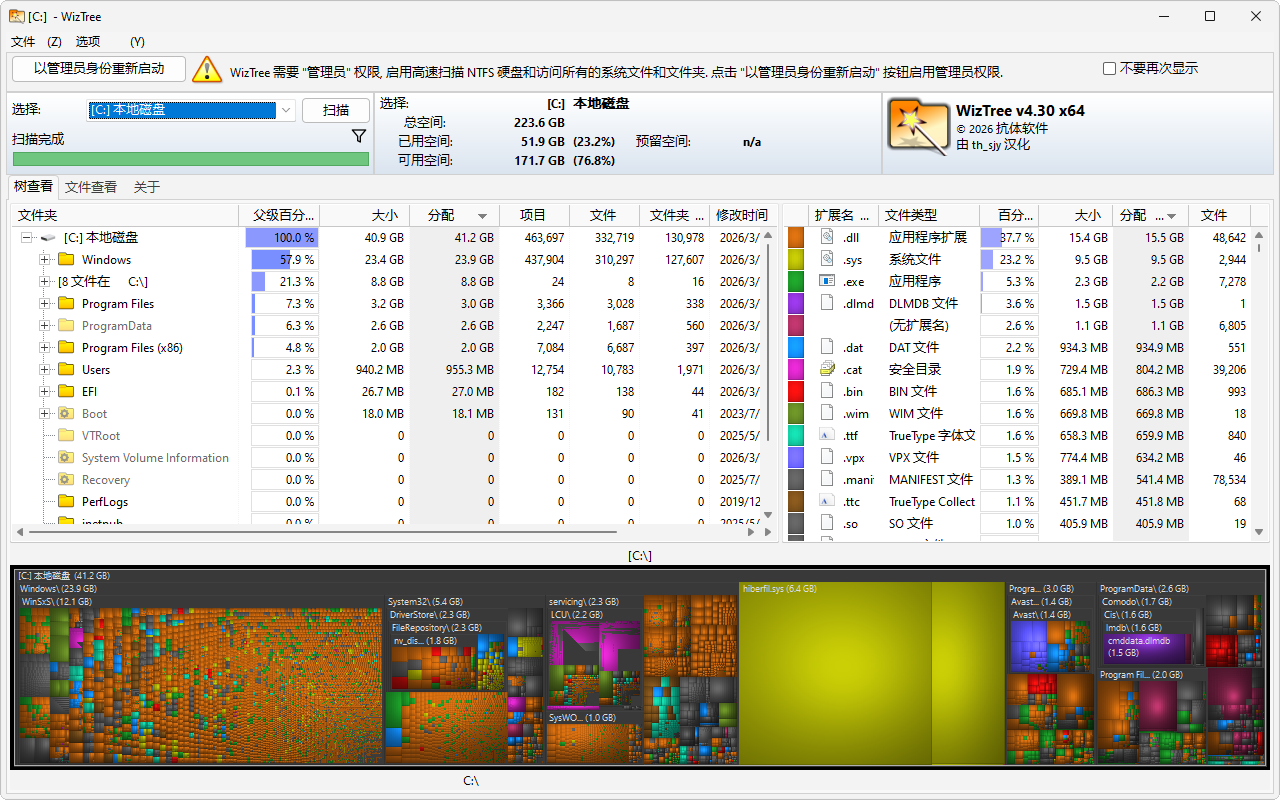Click the filter funnel icon
The width and height of the screenshot is (1280, 800).
(359, 136)
